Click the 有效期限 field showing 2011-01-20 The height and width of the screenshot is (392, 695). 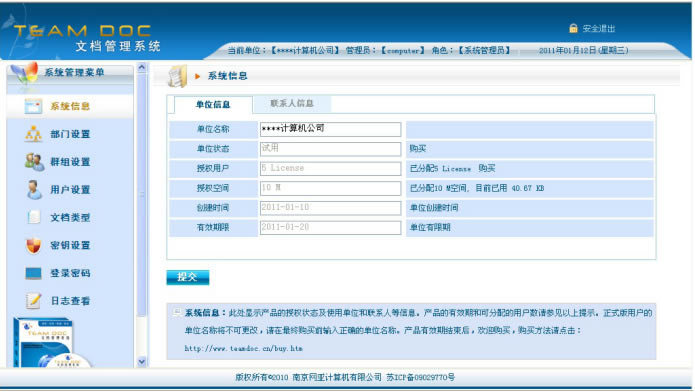(331, 227)
